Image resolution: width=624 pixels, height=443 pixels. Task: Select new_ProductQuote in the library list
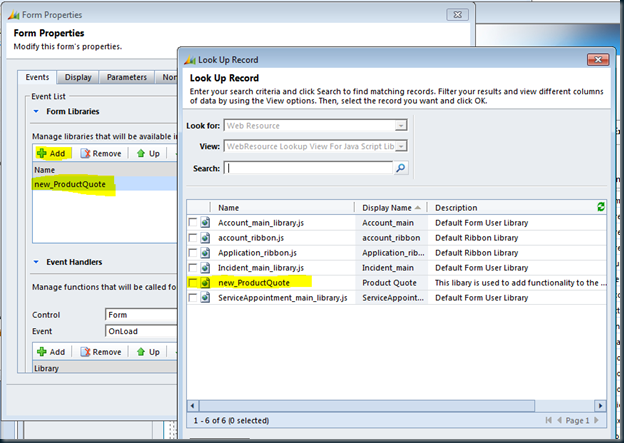pyautogui.click(x=74, y=185)
